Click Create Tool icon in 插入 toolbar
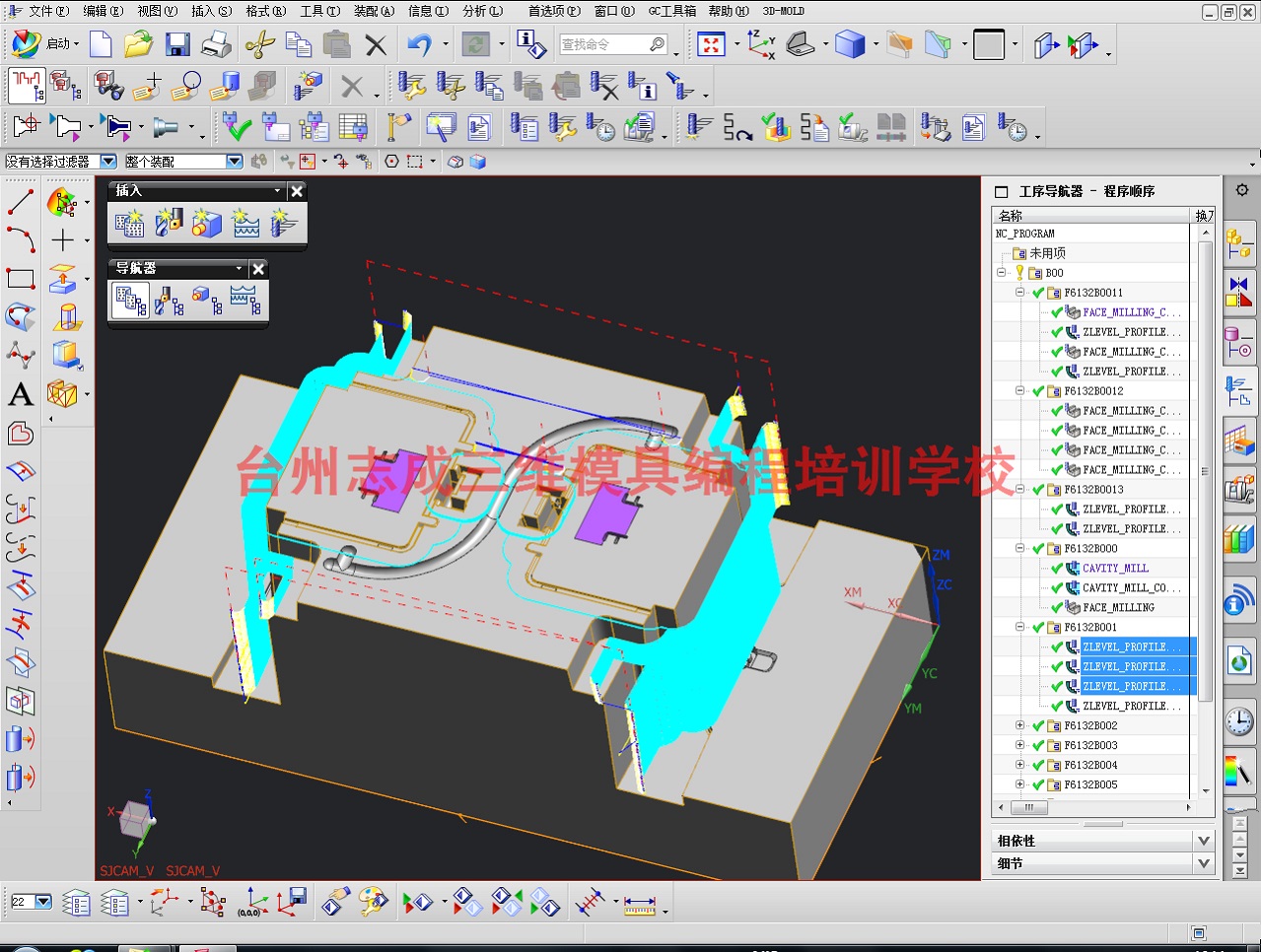Viewport: 1261px width, 952px height. tap(169, 223)
